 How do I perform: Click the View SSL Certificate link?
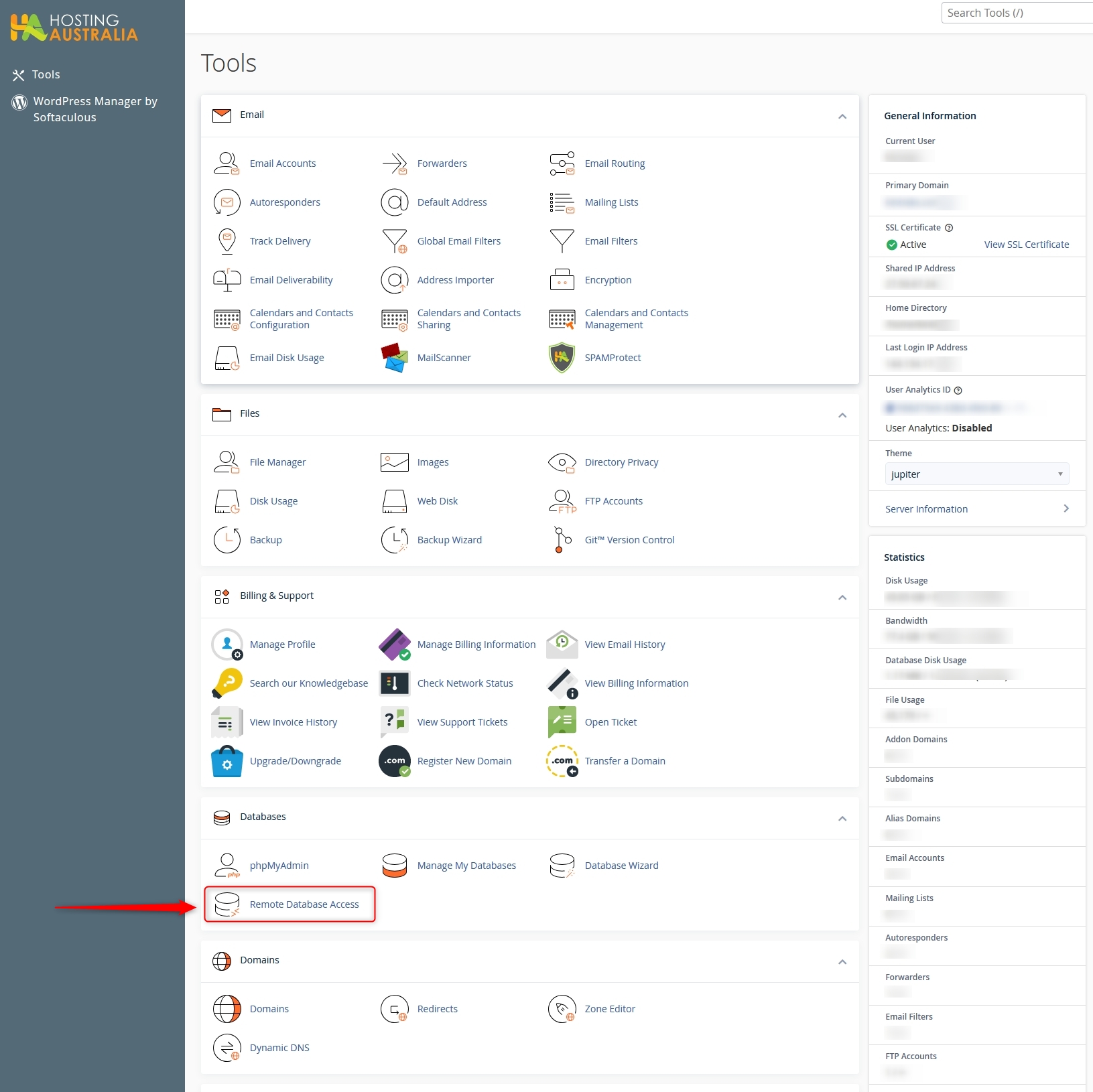(x=1026, y=245)
